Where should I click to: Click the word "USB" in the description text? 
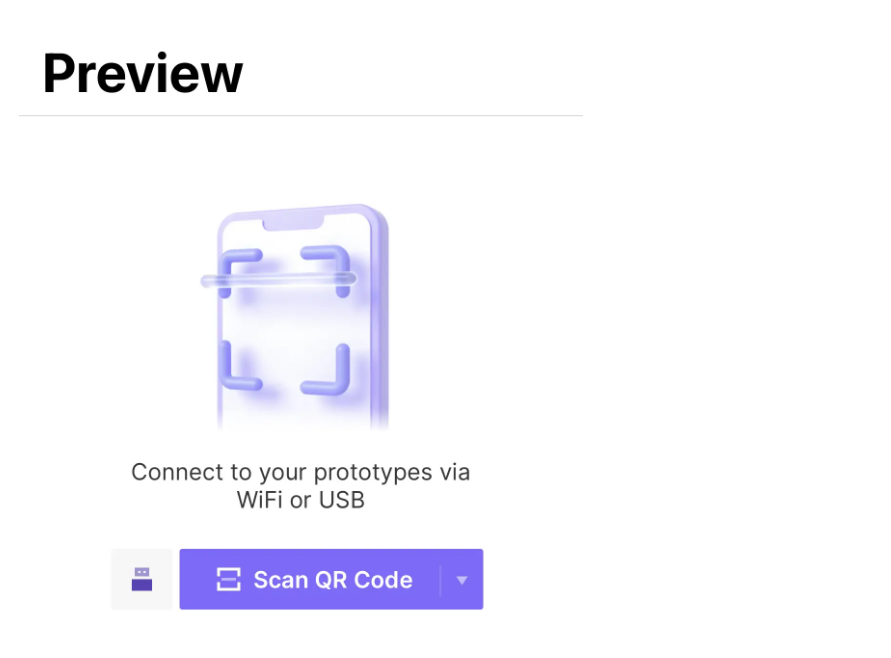341,500
